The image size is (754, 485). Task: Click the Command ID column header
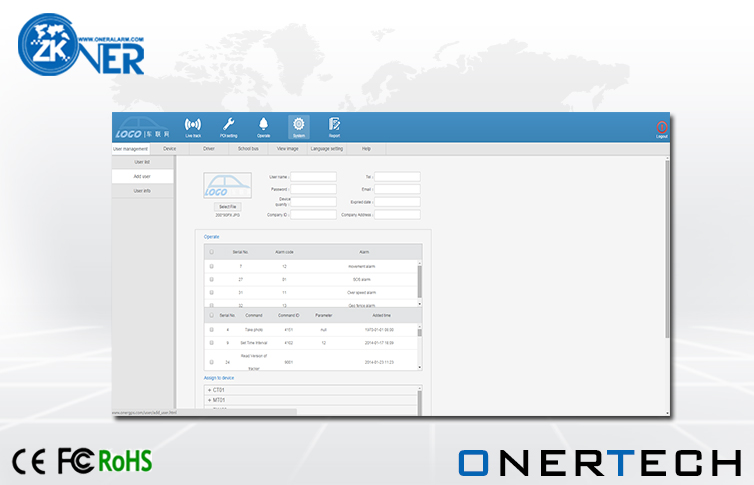pos(289,316)
